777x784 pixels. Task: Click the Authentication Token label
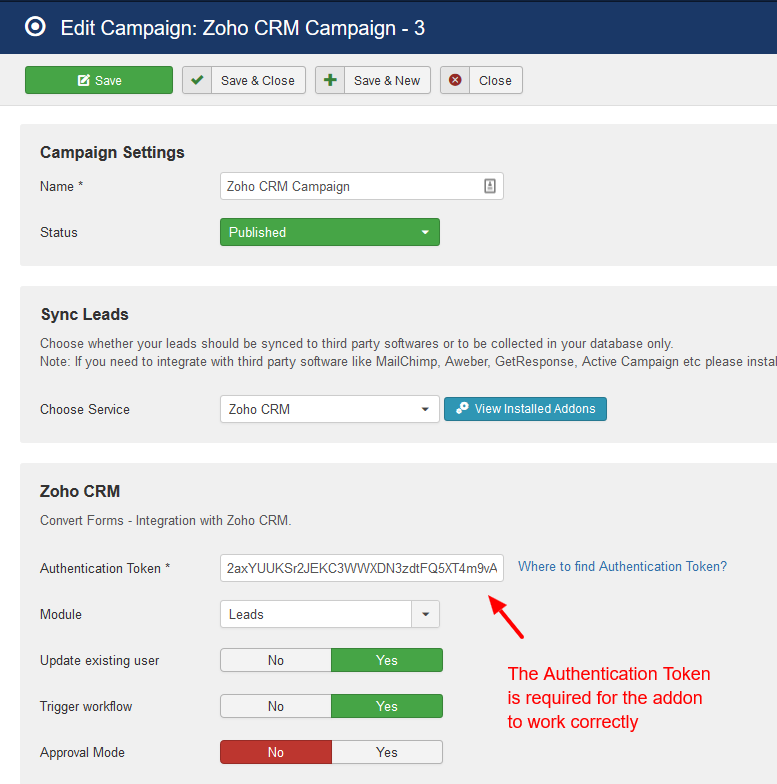click(105, 568)
